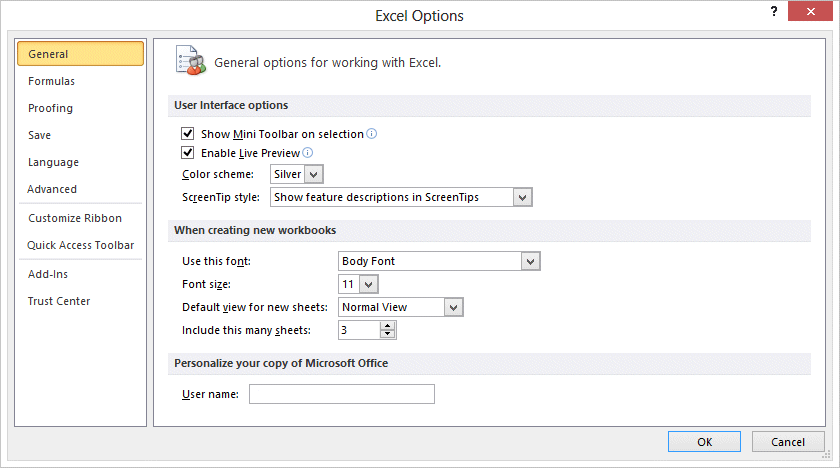Click the General options header icon

(x=191, y=61)
